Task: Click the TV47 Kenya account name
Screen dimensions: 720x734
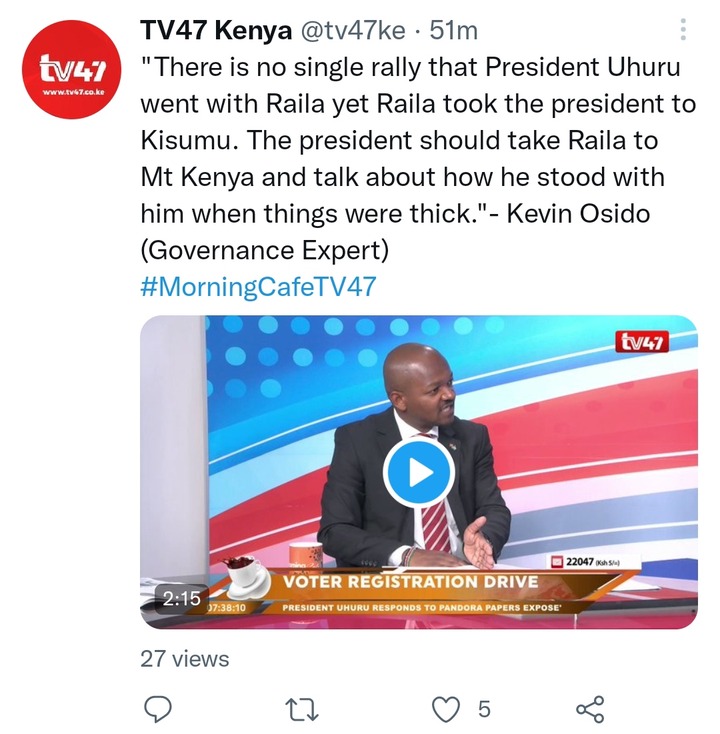Action: [x=216, y=30]
